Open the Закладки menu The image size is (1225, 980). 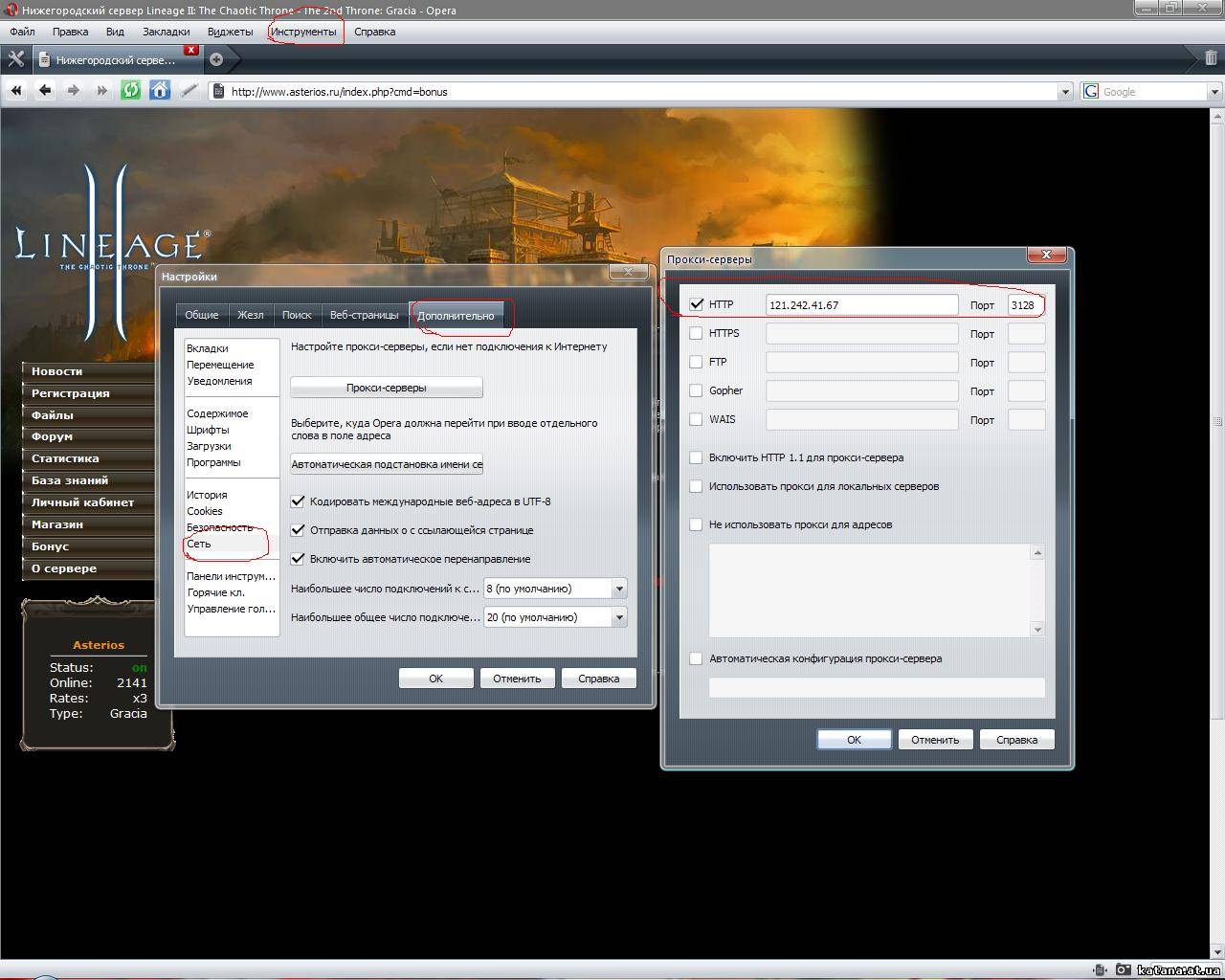point(167,32)
